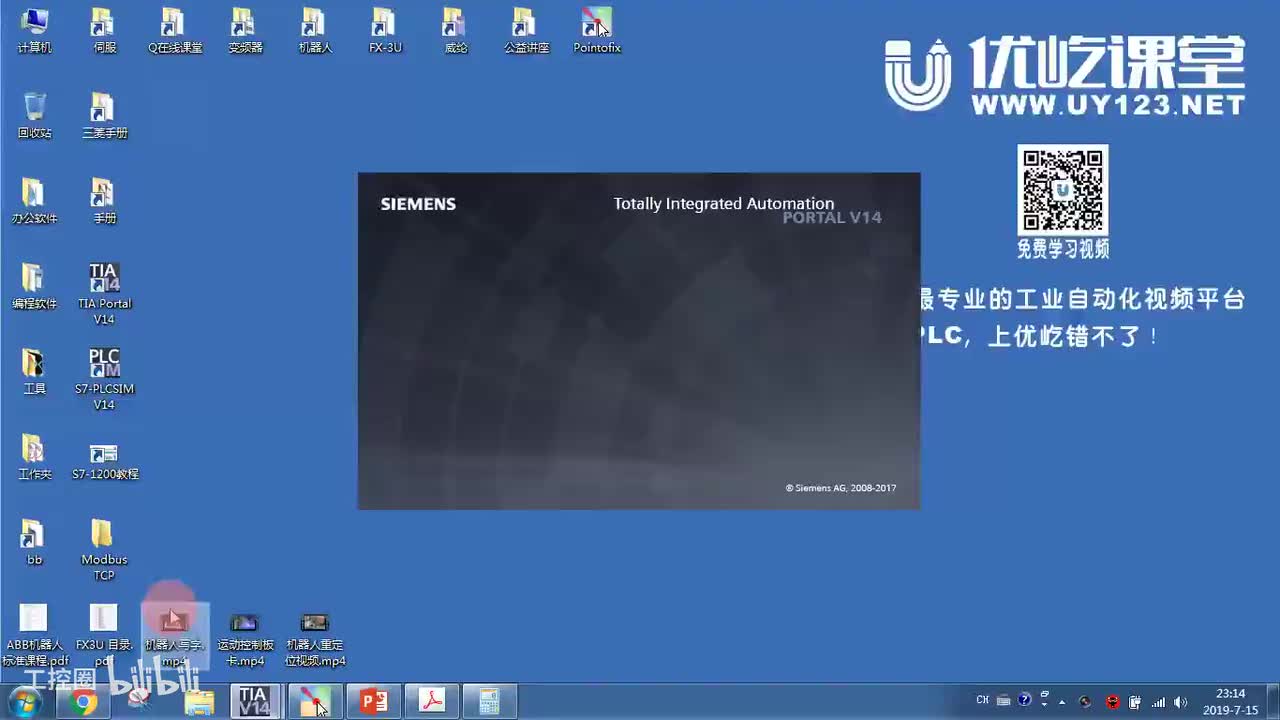1280x720 pixels.
Task: Open the FX3U 目录.pdf file
Action: (104, 634)
